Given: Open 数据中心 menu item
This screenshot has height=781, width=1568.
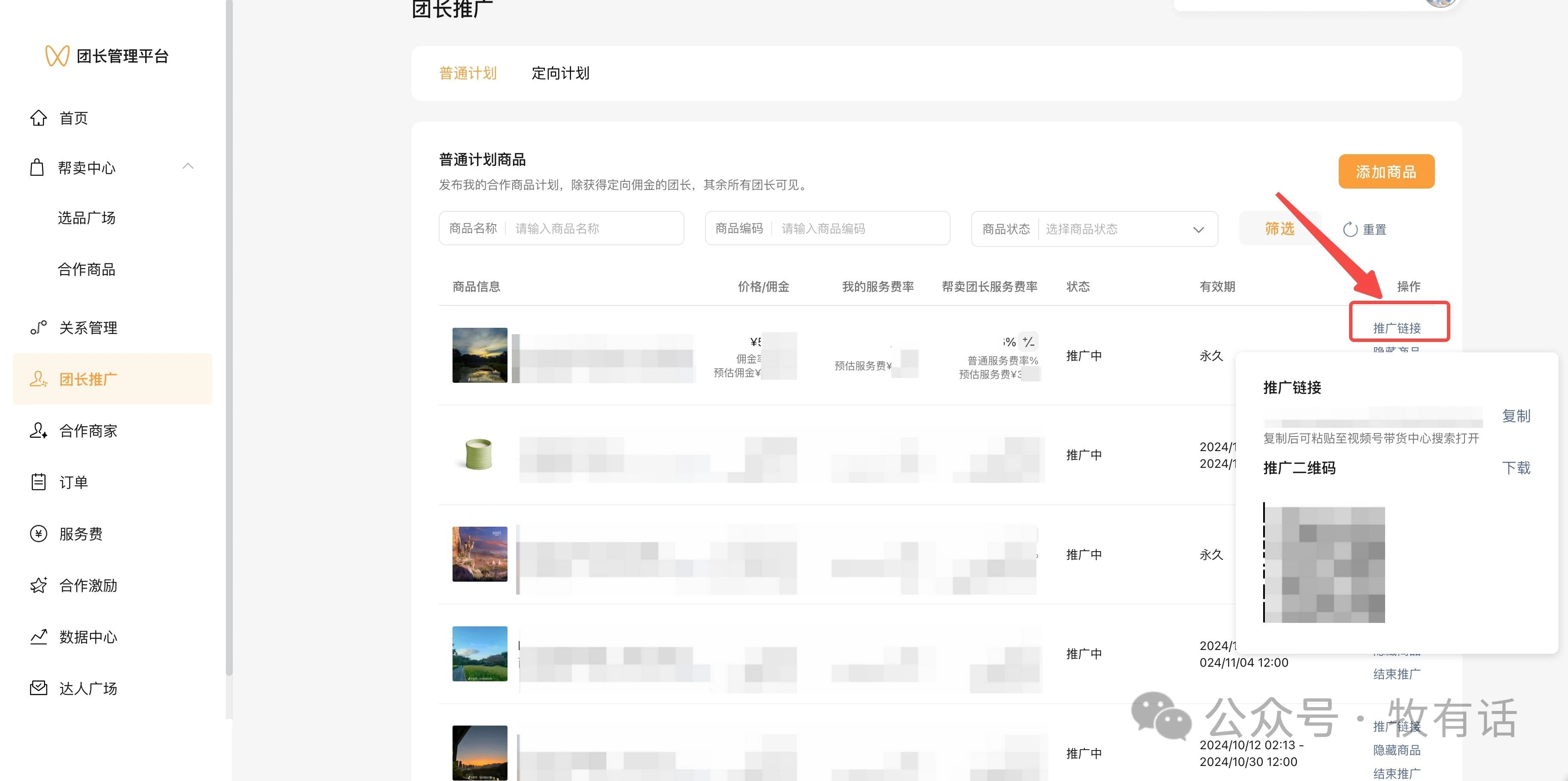Looking at the screenshot, I should (88, 637).
